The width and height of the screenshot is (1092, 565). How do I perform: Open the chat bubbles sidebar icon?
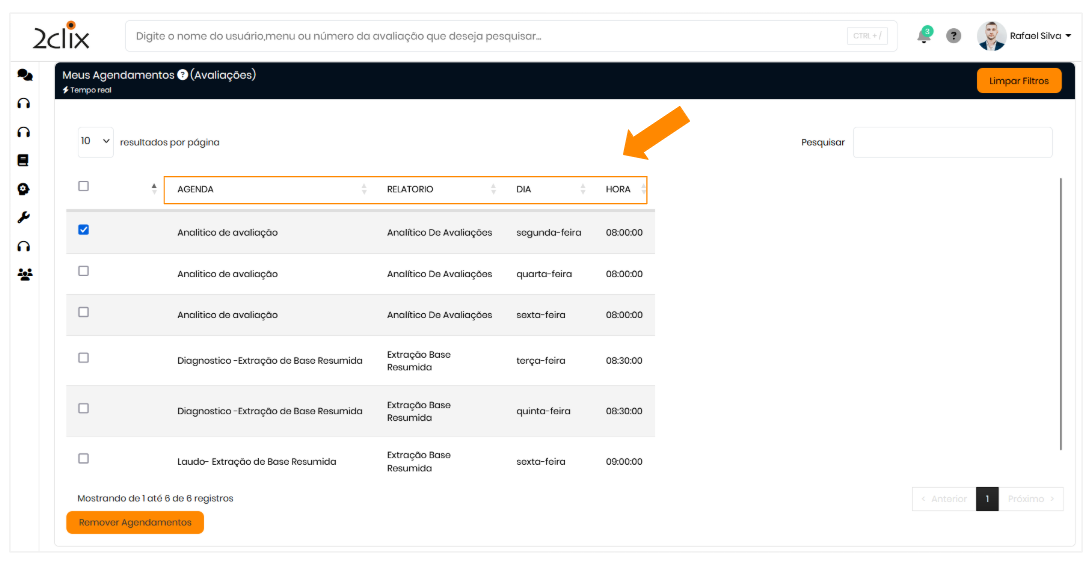coord(24,75)
